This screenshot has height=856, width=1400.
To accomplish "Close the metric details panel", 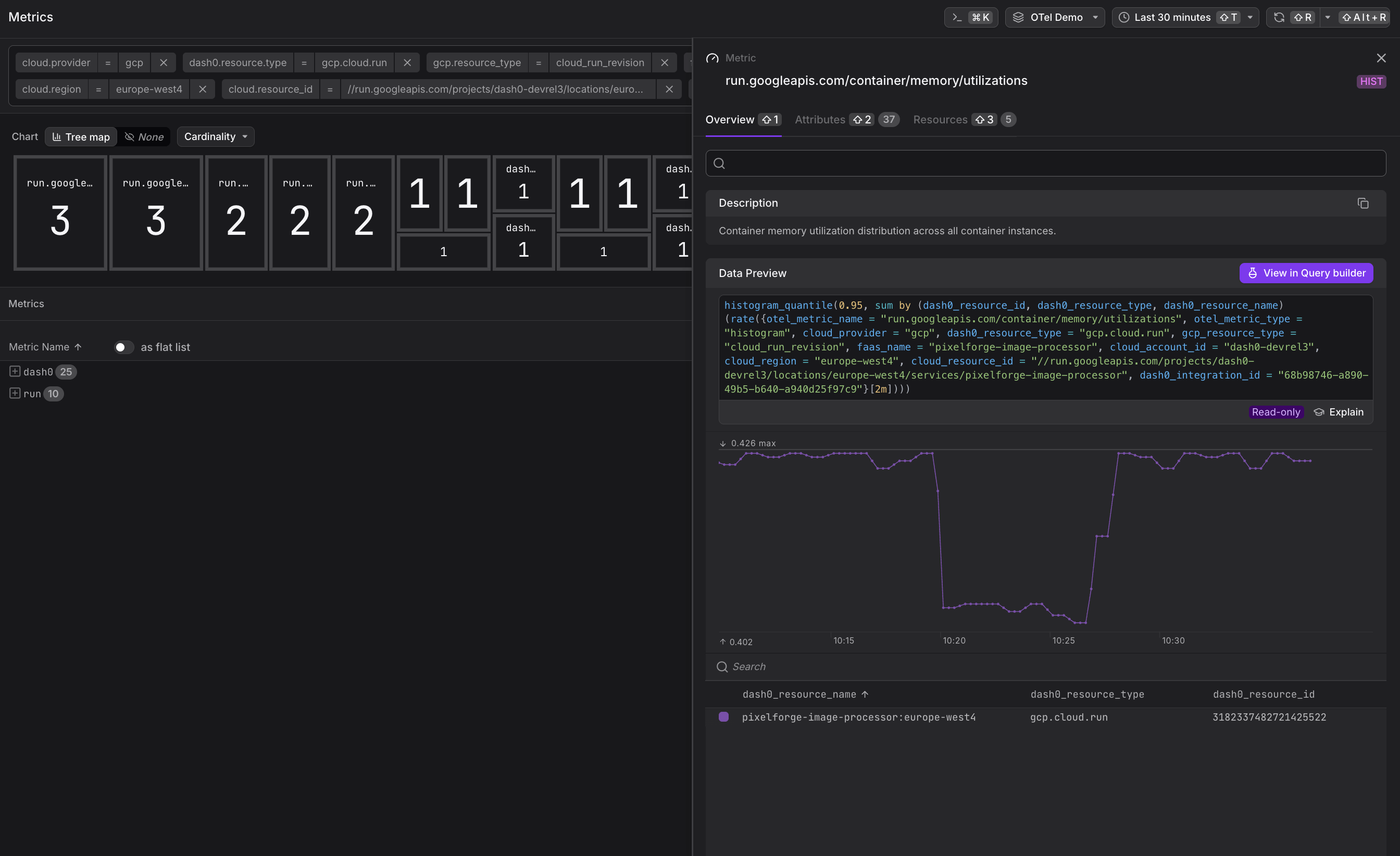I will (x=1381, y=58).
